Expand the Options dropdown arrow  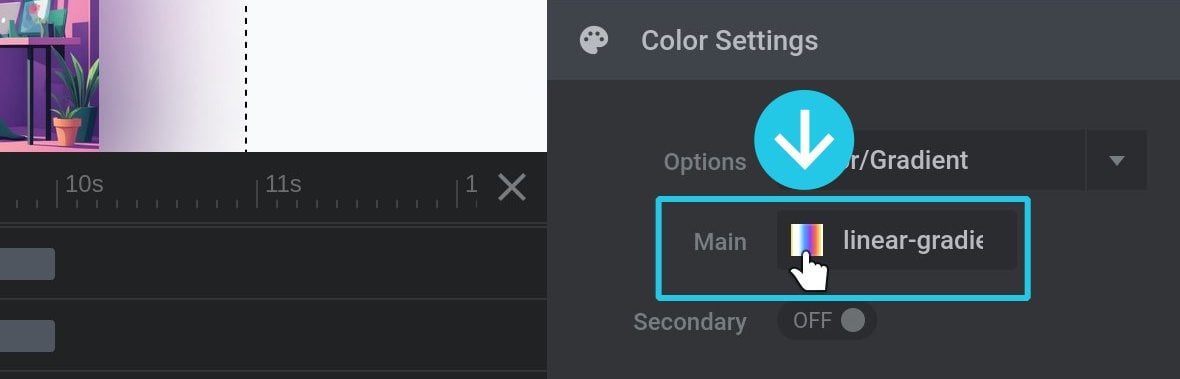tap(1117, 160)
